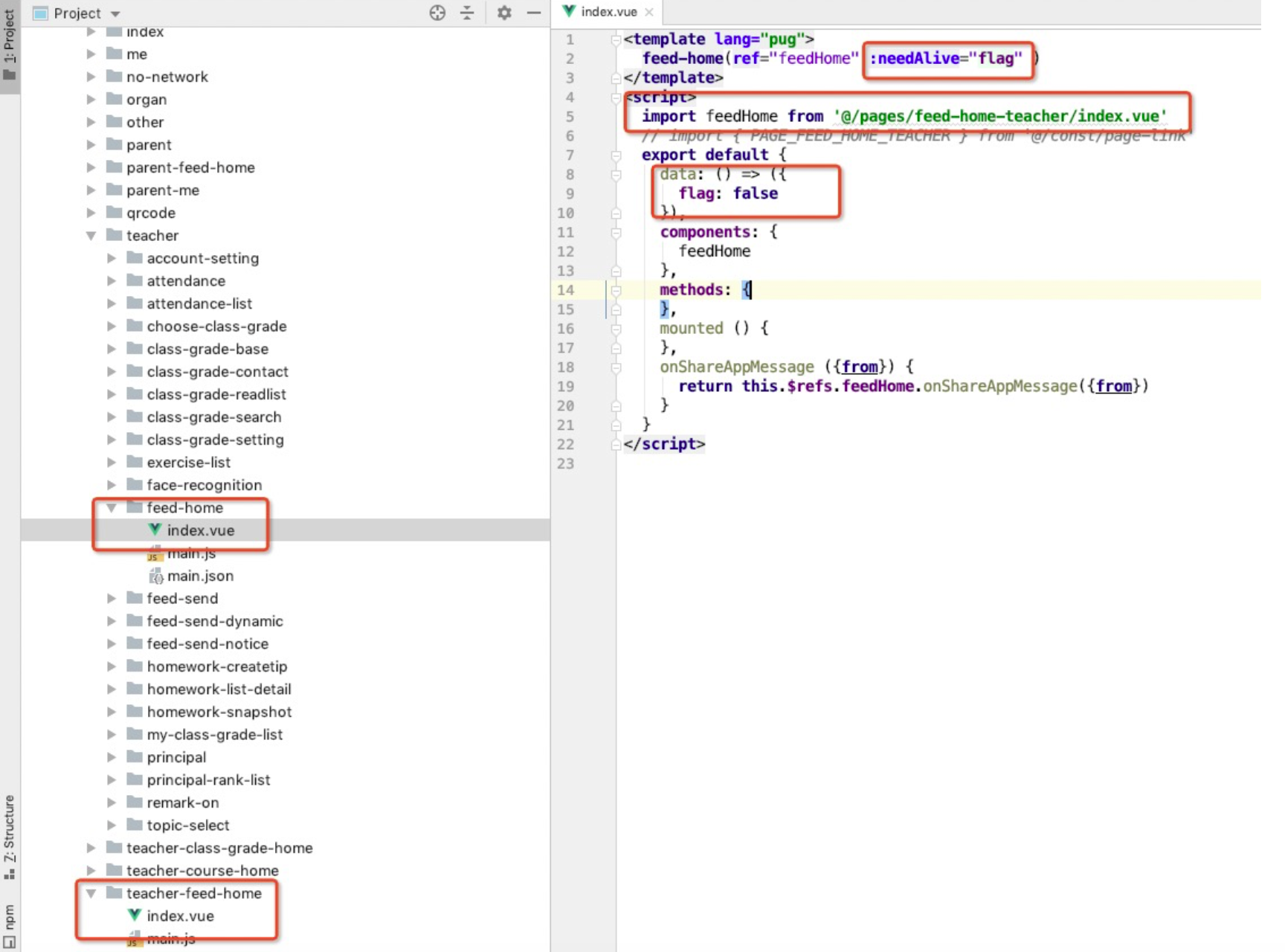Select the my-class-grade-list folder row
This screenshot has height=952, width=1285.
(x=286, y=734)
